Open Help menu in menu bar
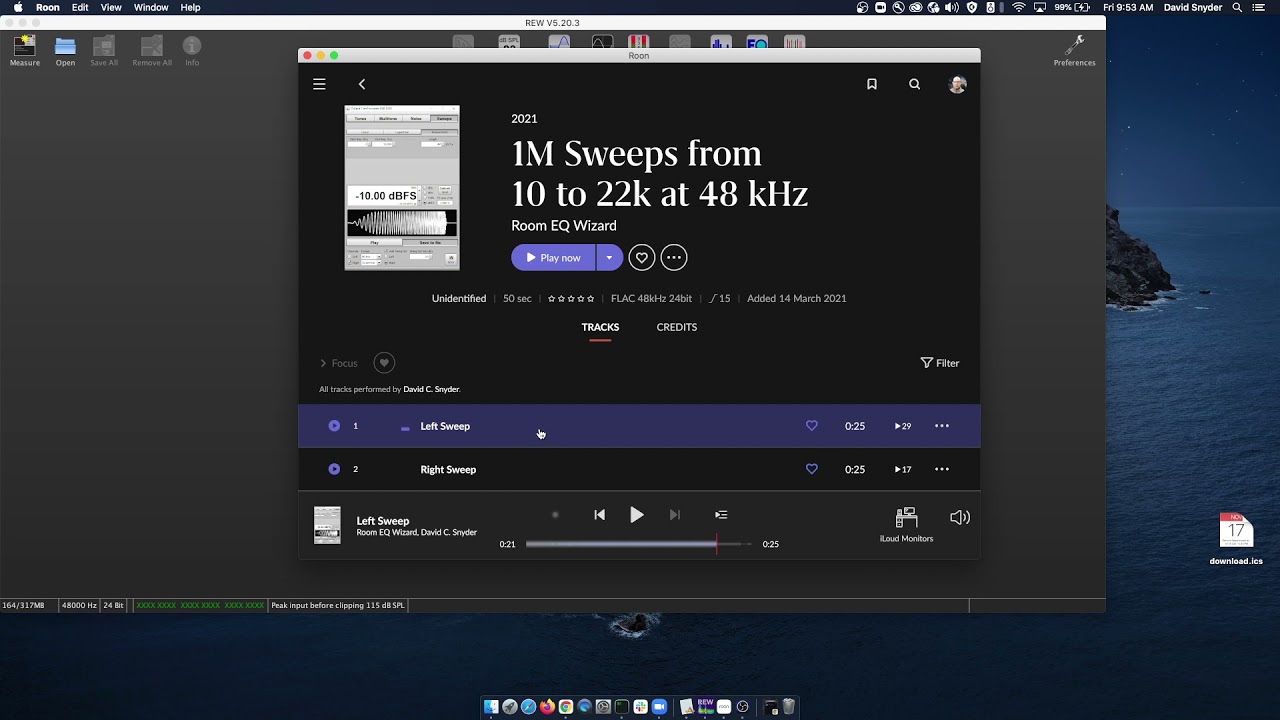This screenshot has width=1280, height=720. (190, 7)
